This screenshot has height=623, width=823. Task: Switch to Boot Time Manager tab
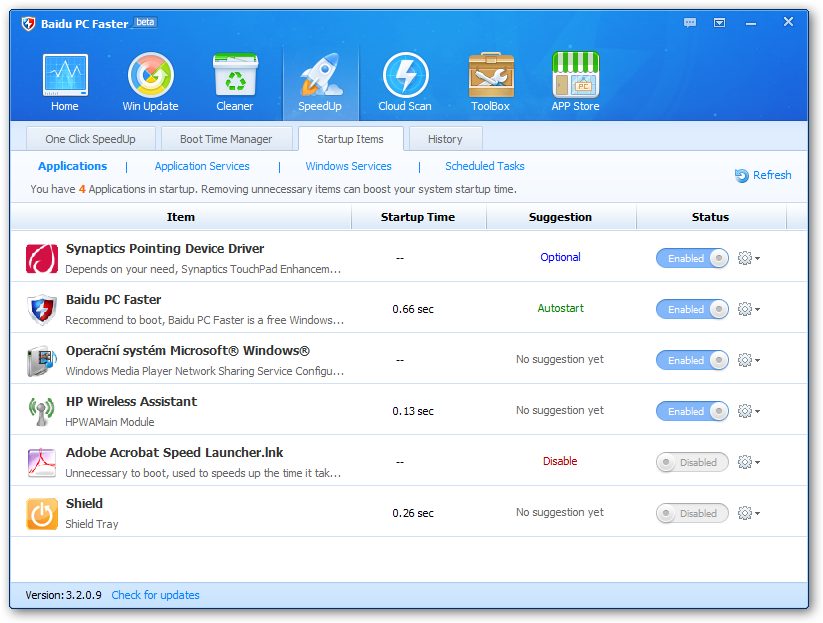coord(226,139)
